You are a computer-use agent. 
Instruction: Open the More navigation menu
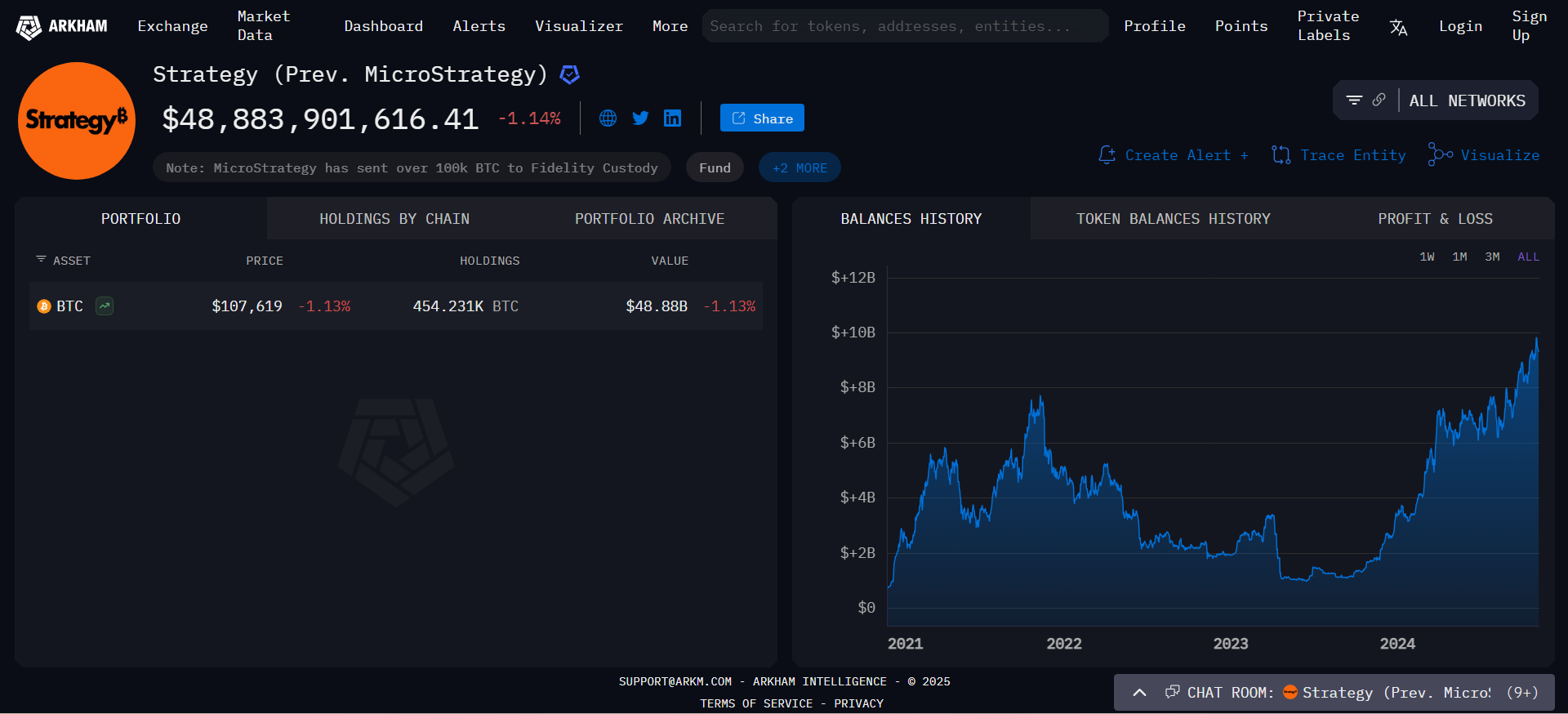tap(670, 26)
